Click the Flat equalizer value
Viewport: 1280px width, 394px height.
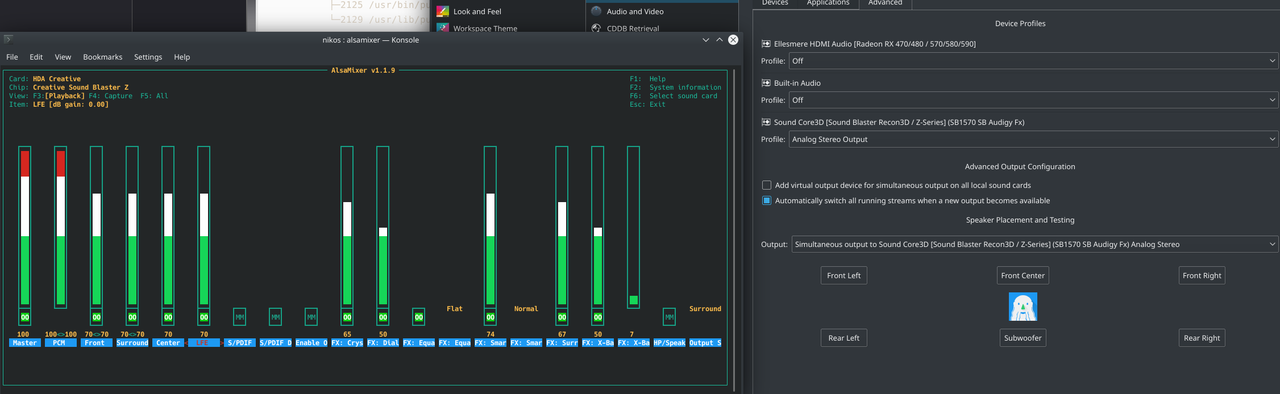pyautogui.click(x=454, y=309)
